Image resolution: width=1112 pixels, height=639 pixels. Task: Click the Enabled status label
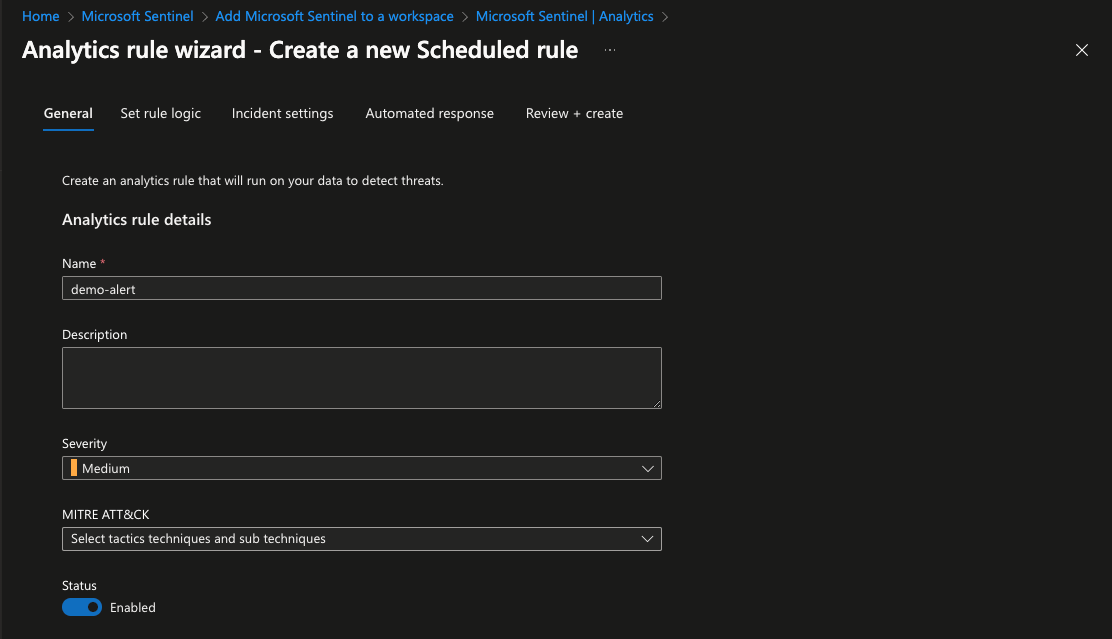tap(133, 608)
